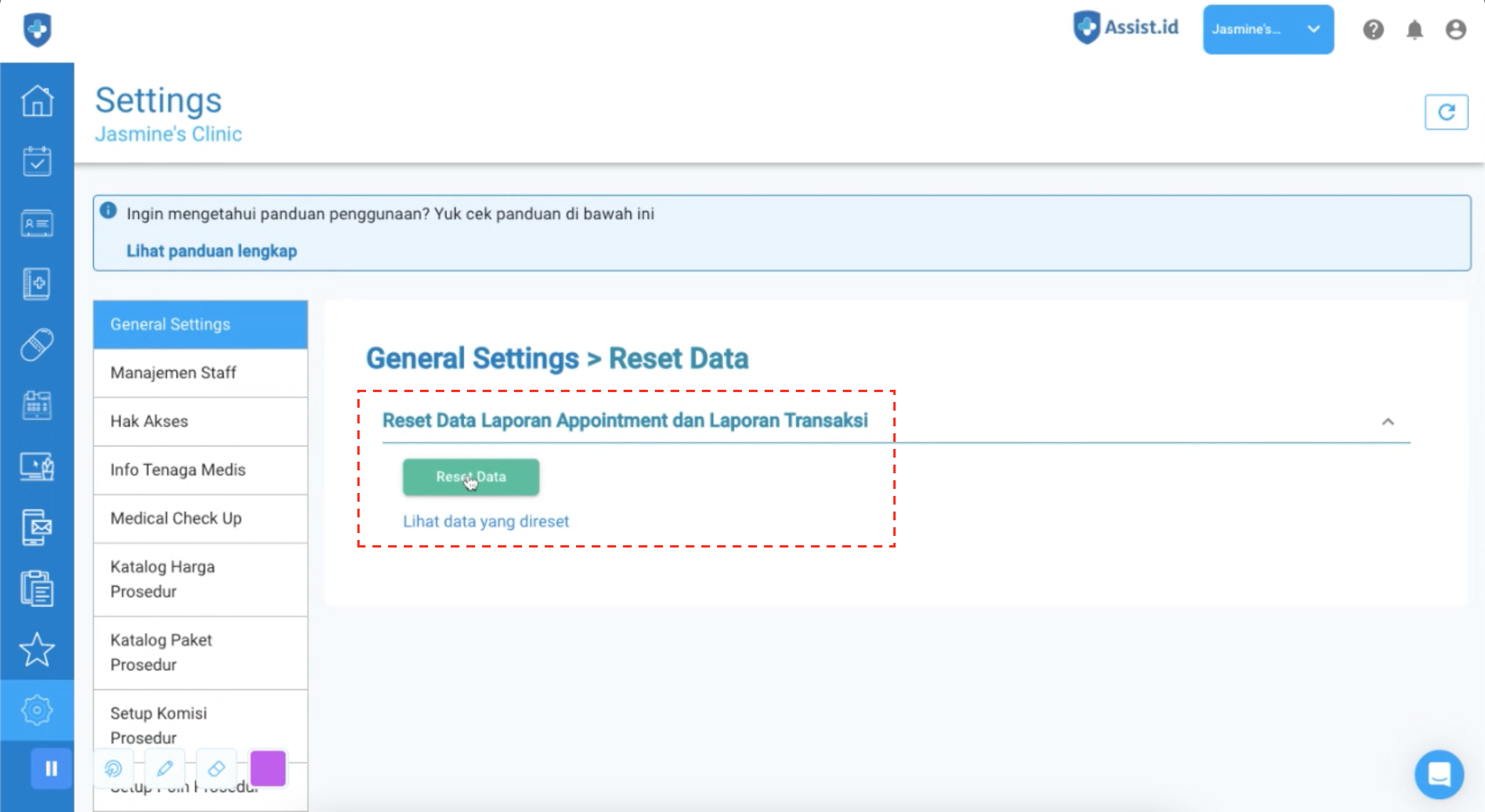Click the bandage icon in sidebar
Image resolution: width=1485 pixels, height=812 pixels.
37,345
